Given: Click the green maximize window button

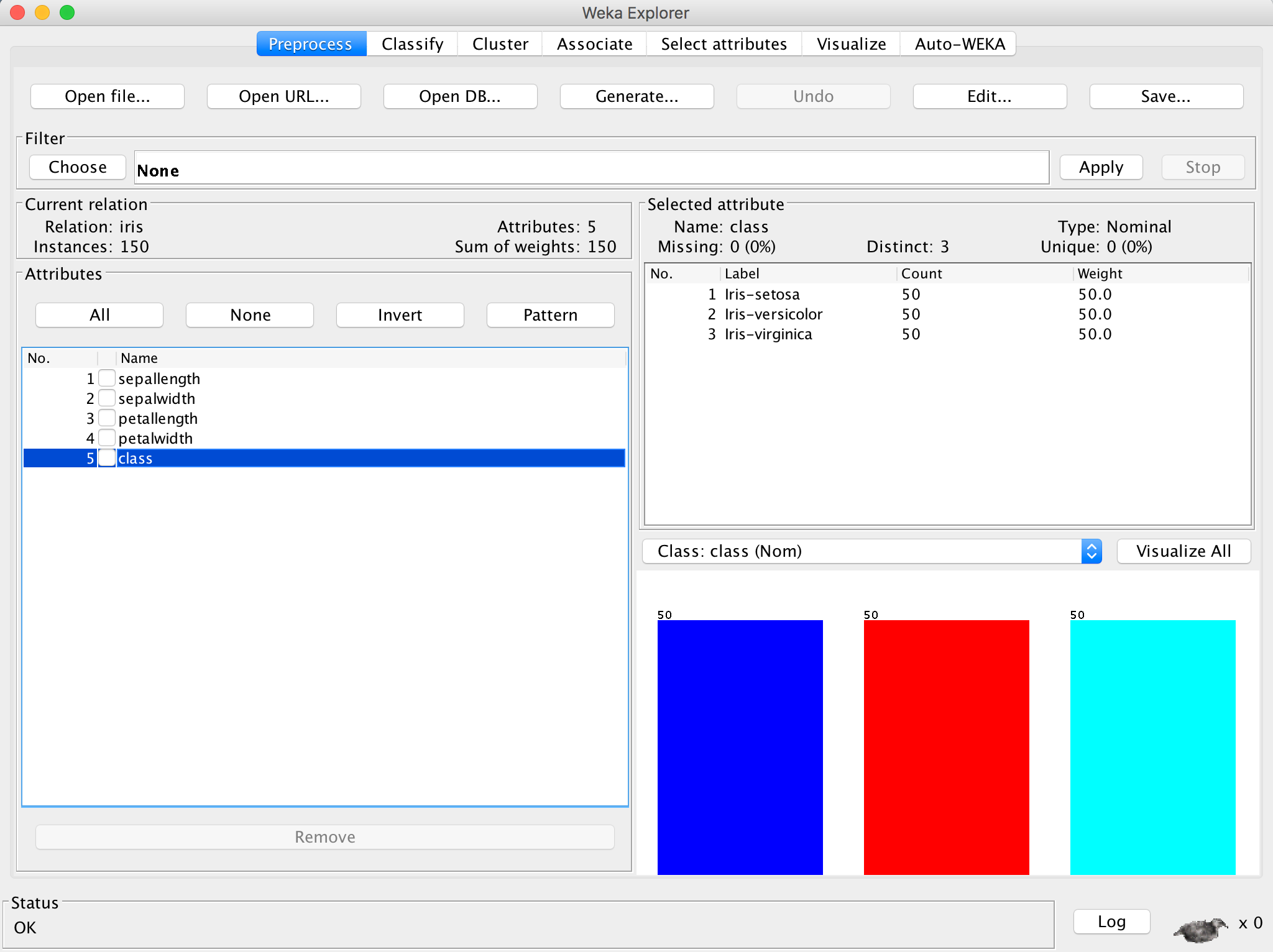Looking at the screenshot, I should click(67, 12).
